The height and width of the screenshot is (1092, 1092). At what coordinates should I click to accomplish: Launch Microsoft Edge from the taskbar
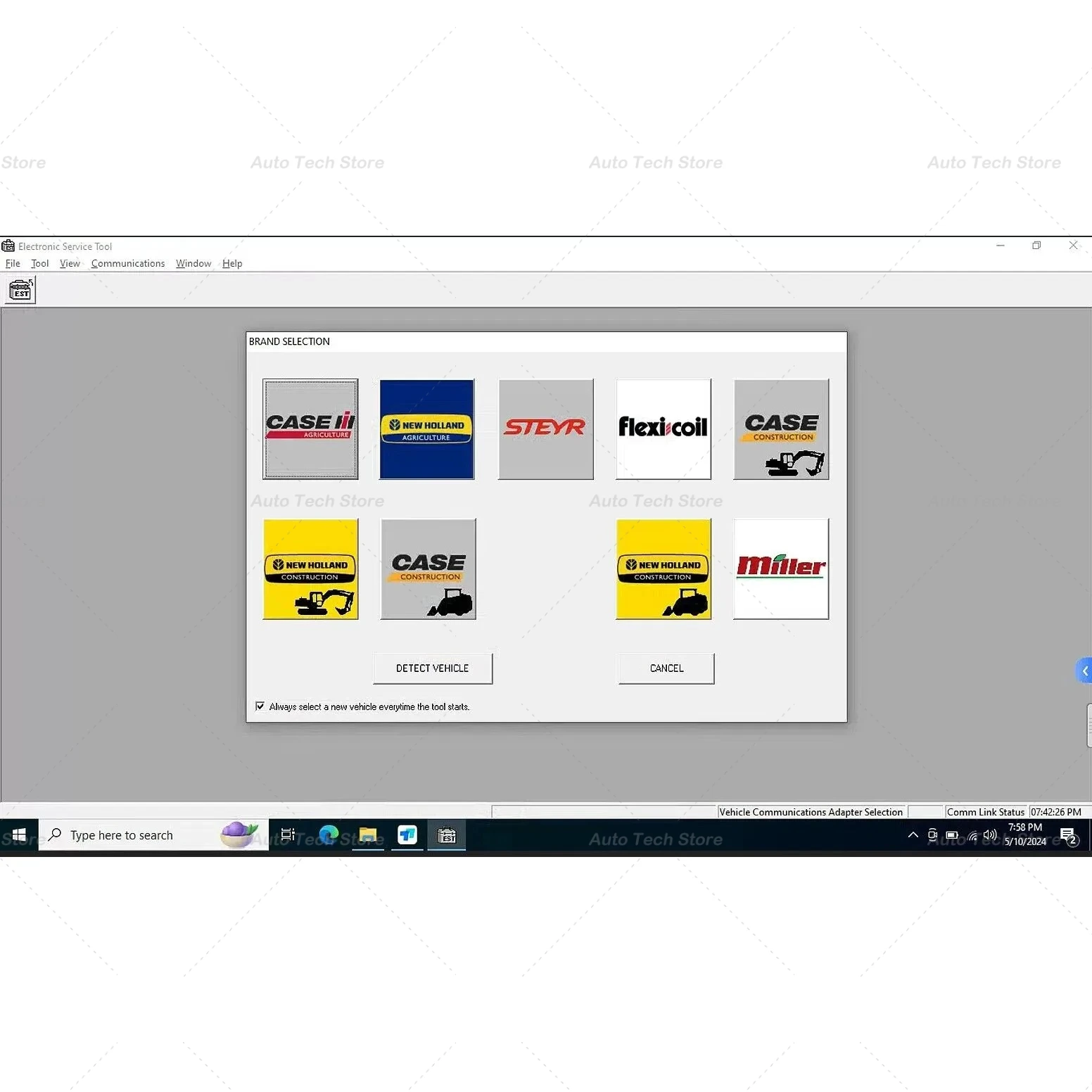[329, 835]
